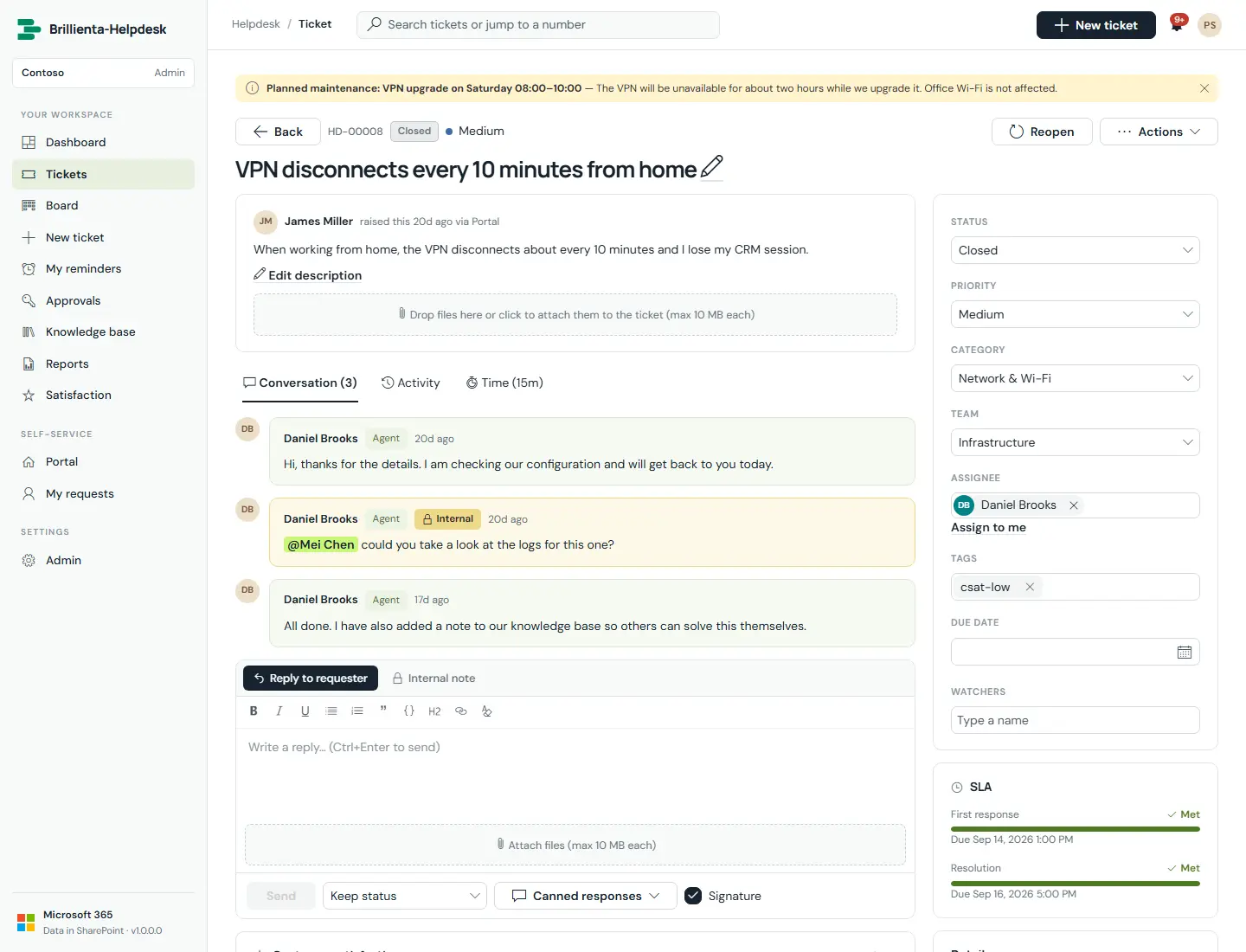Switch to Internal note mode

click(434, 679)
